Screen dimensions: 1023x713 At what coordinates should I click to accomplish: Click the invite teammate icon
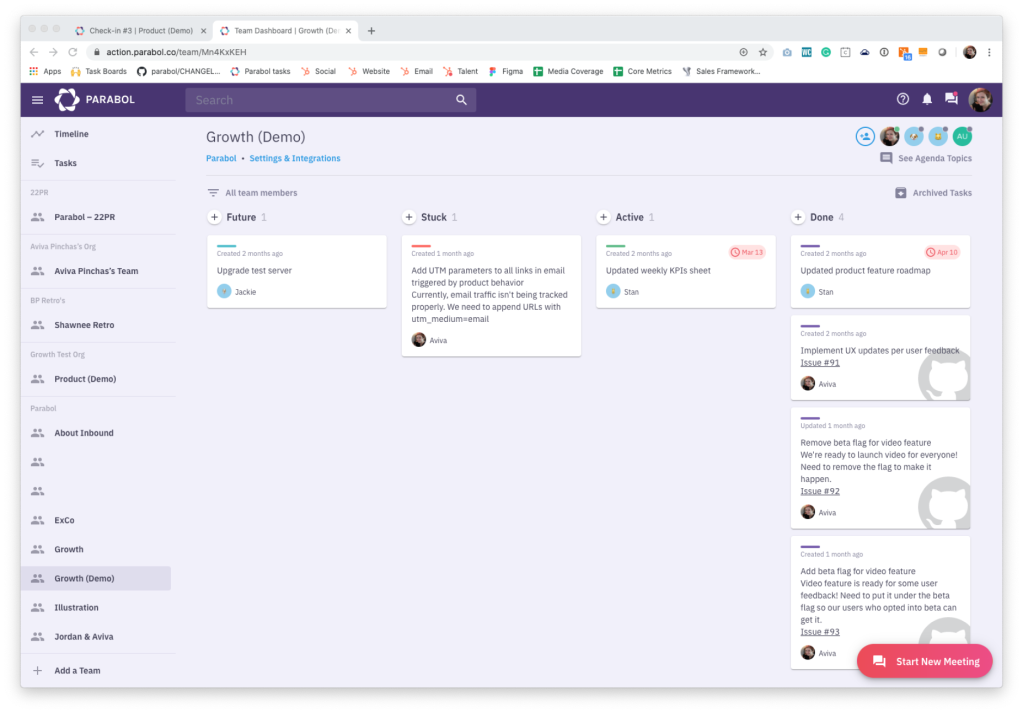(864, 136)
